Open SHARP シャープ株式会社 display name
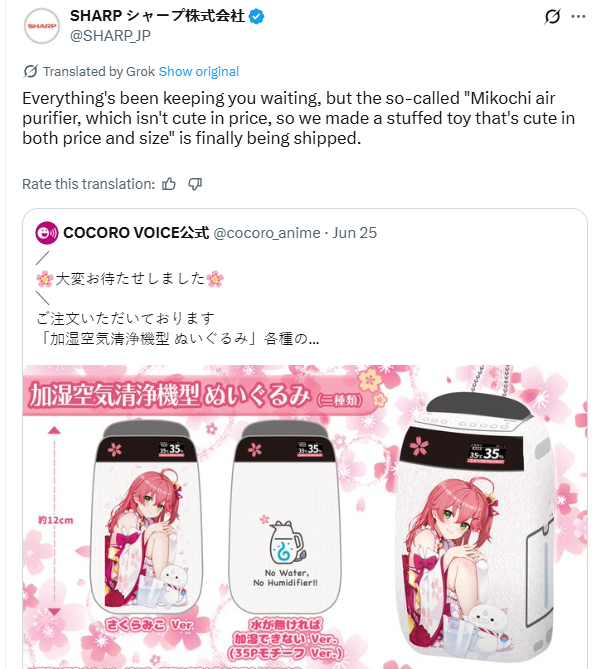 pyautogui.click(x=157, y=16)
